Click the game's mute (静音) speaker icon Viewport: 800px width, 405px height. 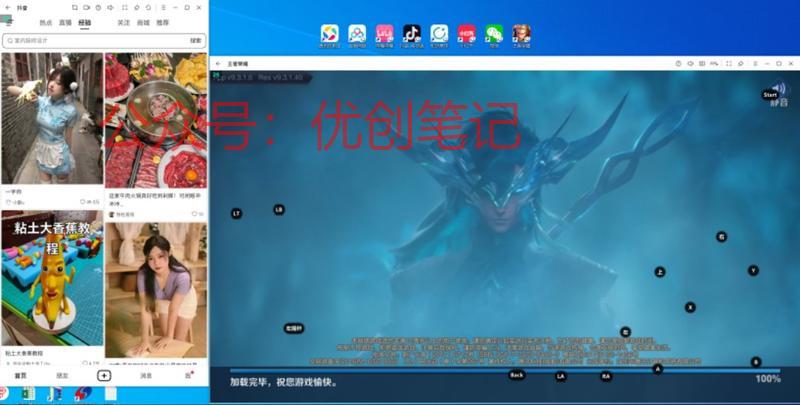pos(779,88)
